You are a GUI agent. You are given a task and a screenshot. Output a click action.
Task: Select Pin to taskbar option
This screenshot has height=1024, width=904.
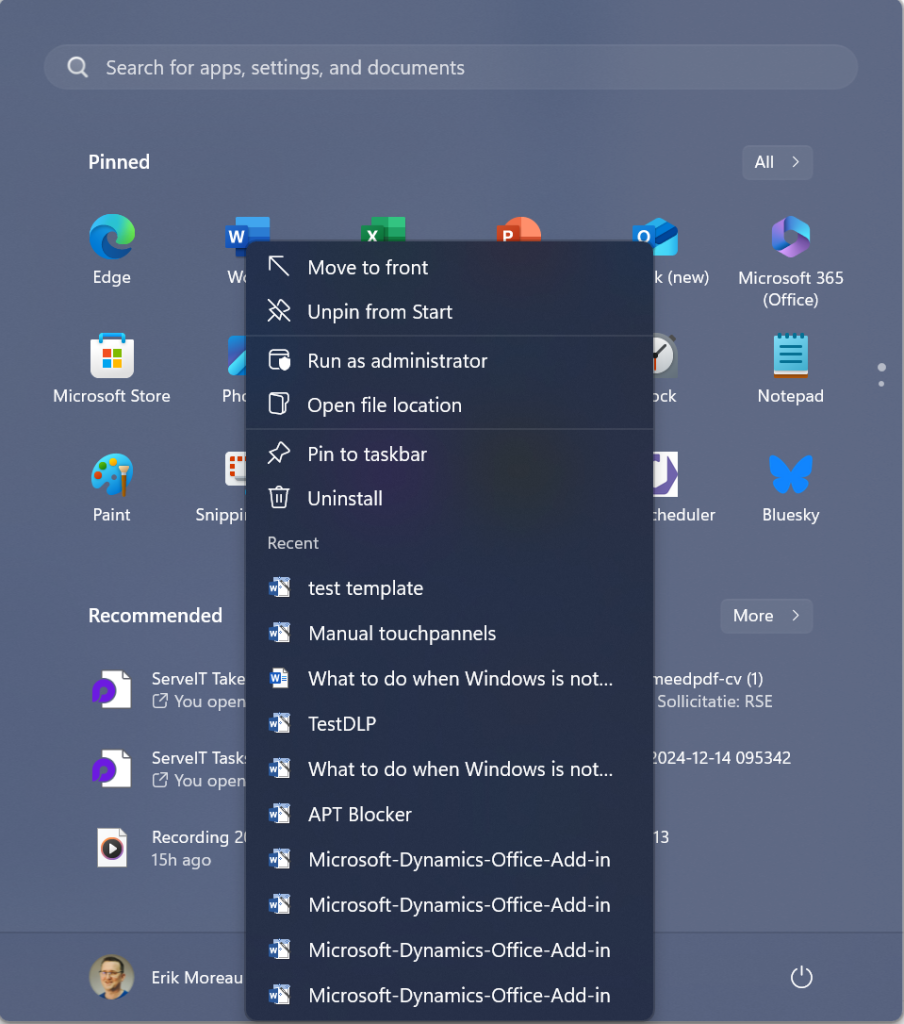[367, 454]
